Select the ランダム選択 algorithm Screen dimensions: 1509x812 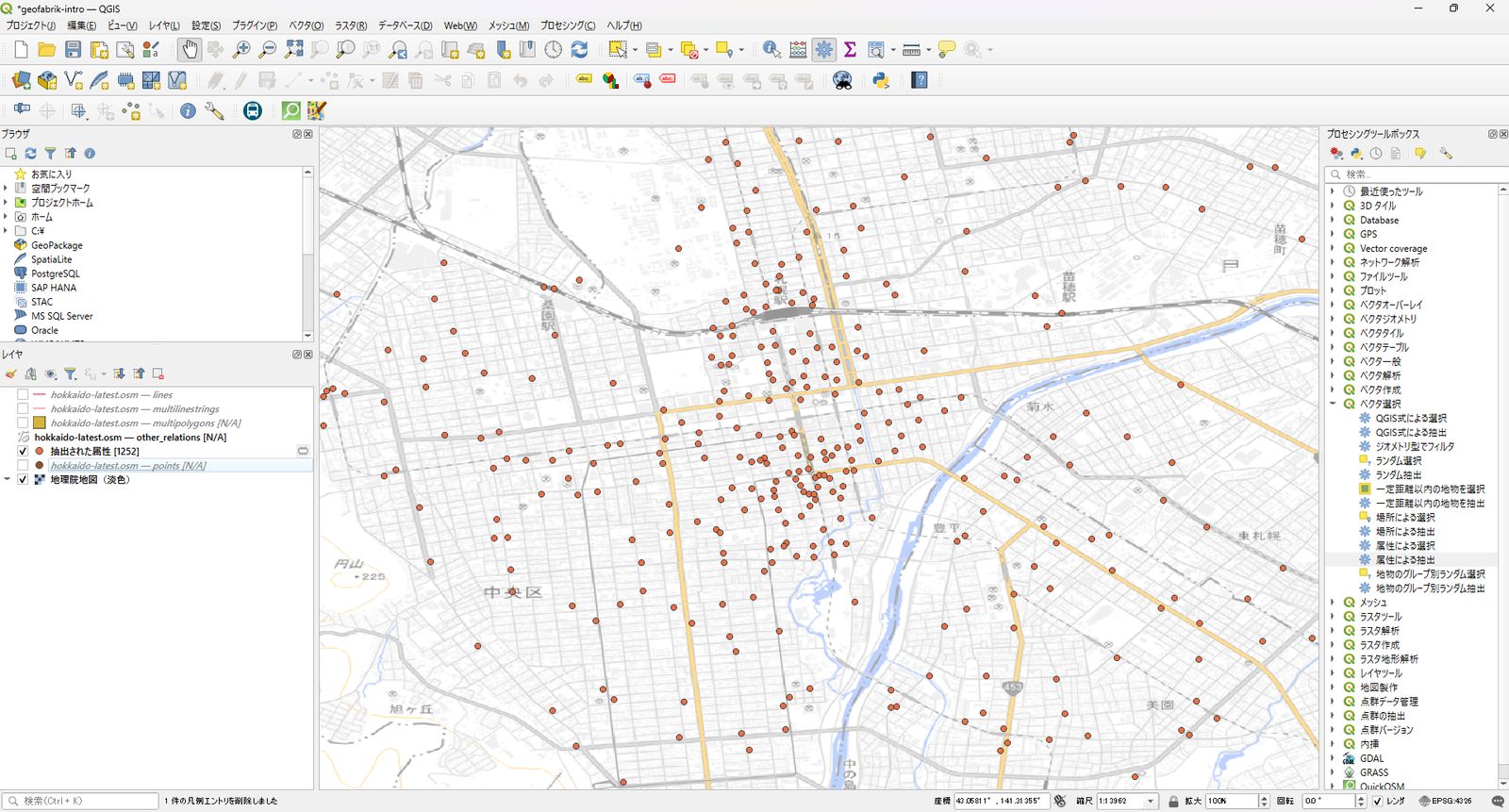click(x=1398, y=461)
